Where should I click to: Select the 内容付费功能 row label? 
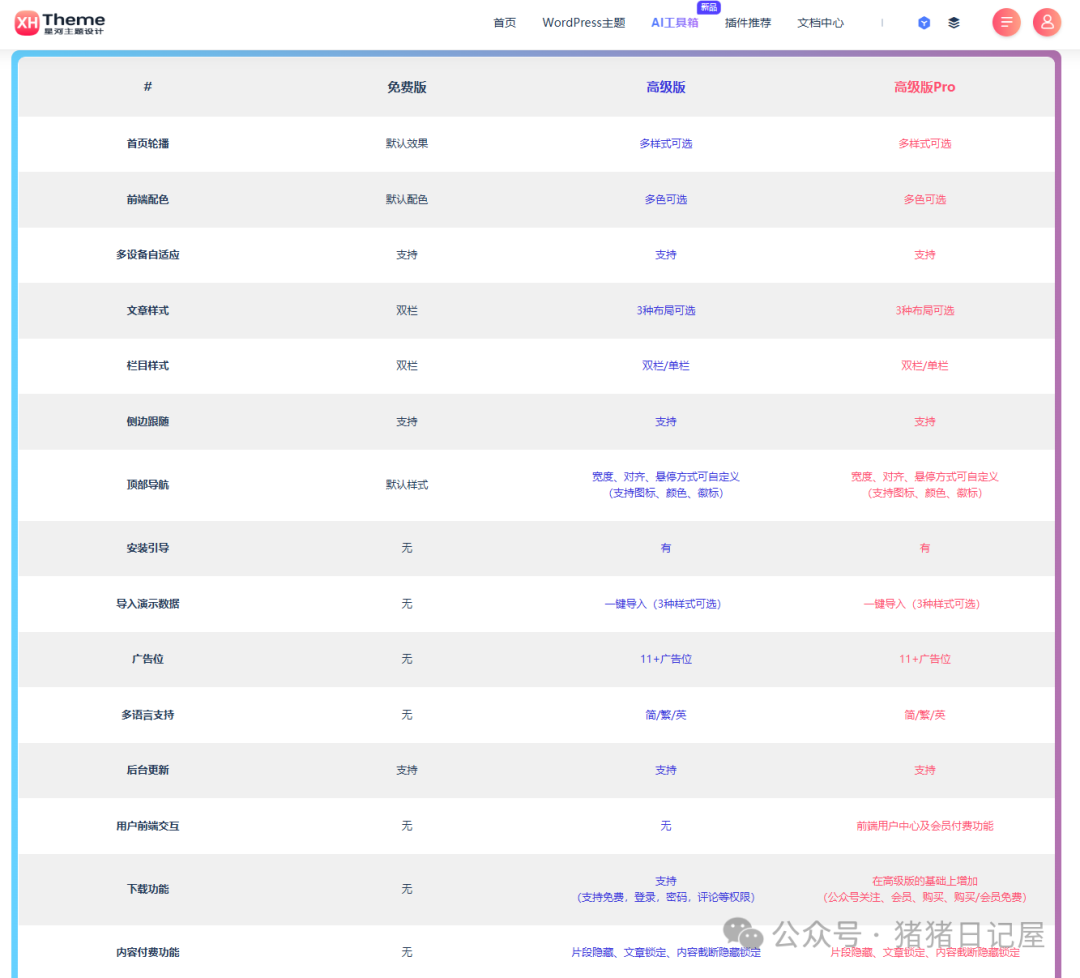147,953
